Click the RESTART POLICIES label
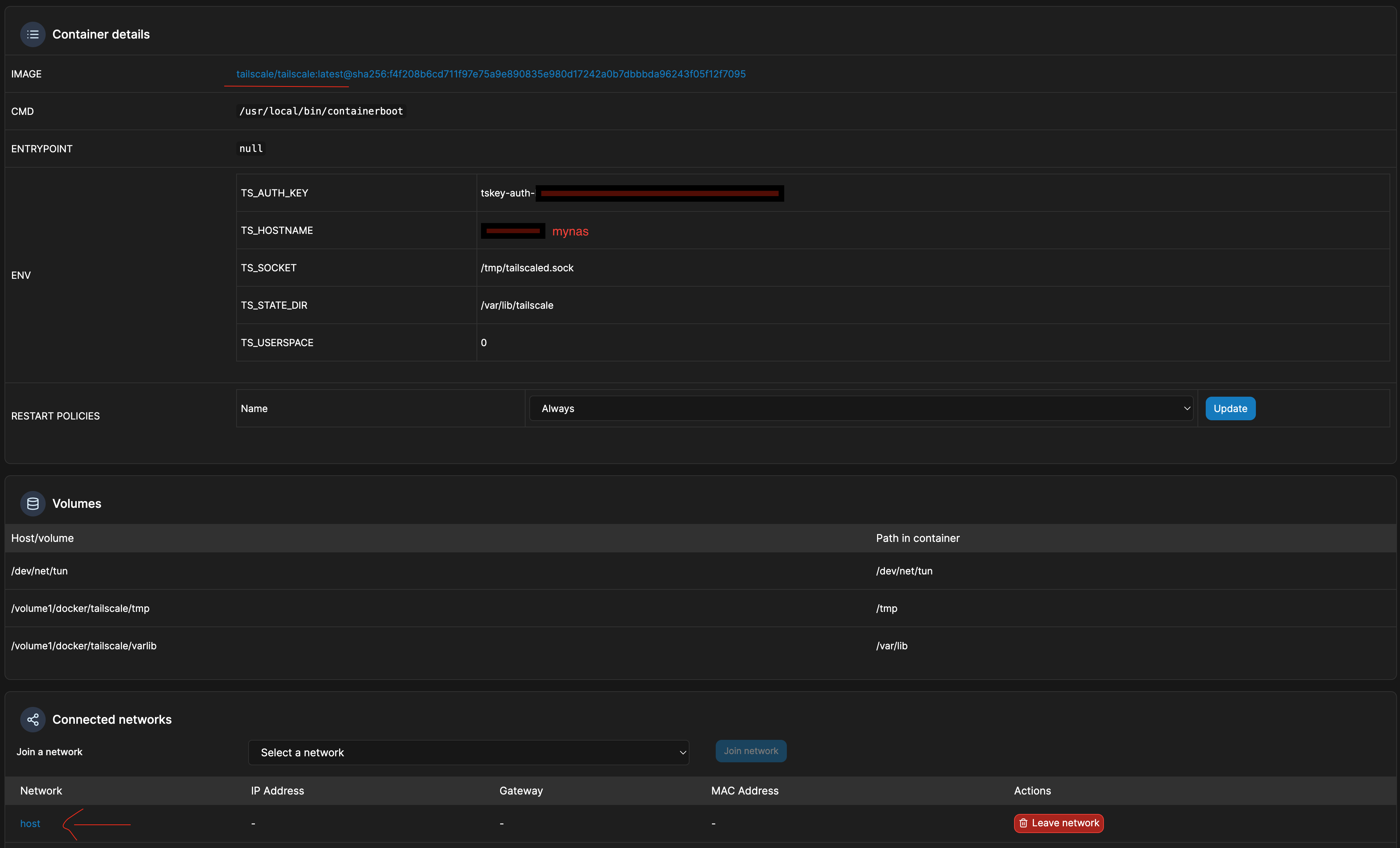This screenshot has width=1400, height=848. [x=55, y=416]
